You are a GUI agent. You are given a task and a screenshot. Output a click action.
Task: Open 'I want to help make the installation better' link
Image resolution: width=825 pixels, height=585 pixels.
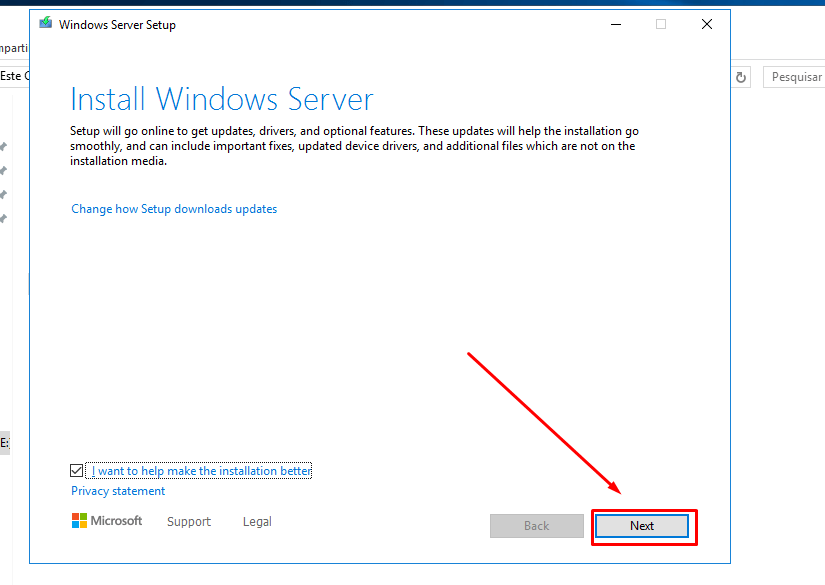(x=202, y=471)
